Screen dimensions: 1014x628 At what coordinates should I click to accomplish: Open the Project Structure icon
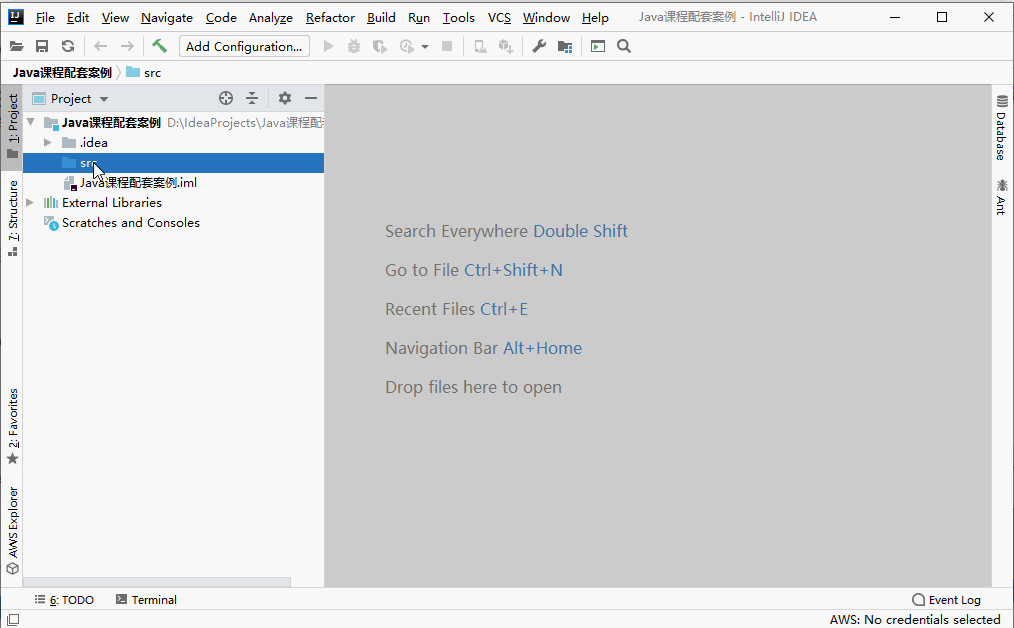(x=565, y=46)
